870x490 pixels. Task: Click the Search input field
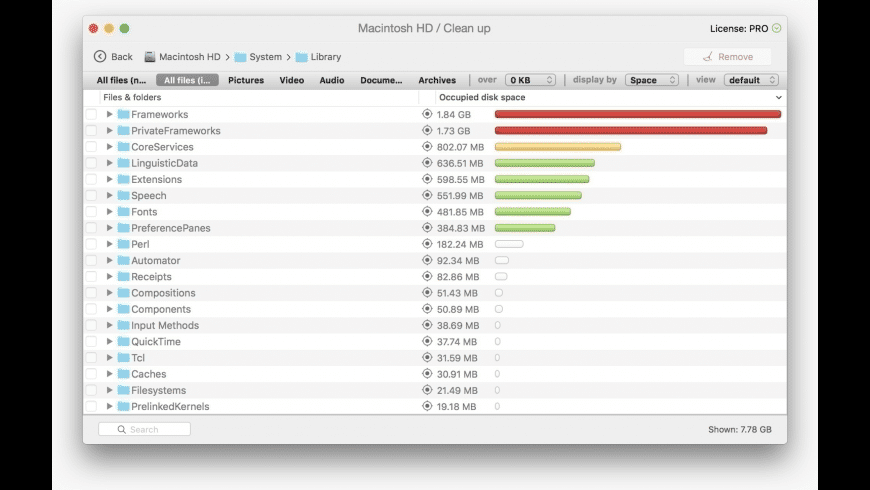point(144,429)
